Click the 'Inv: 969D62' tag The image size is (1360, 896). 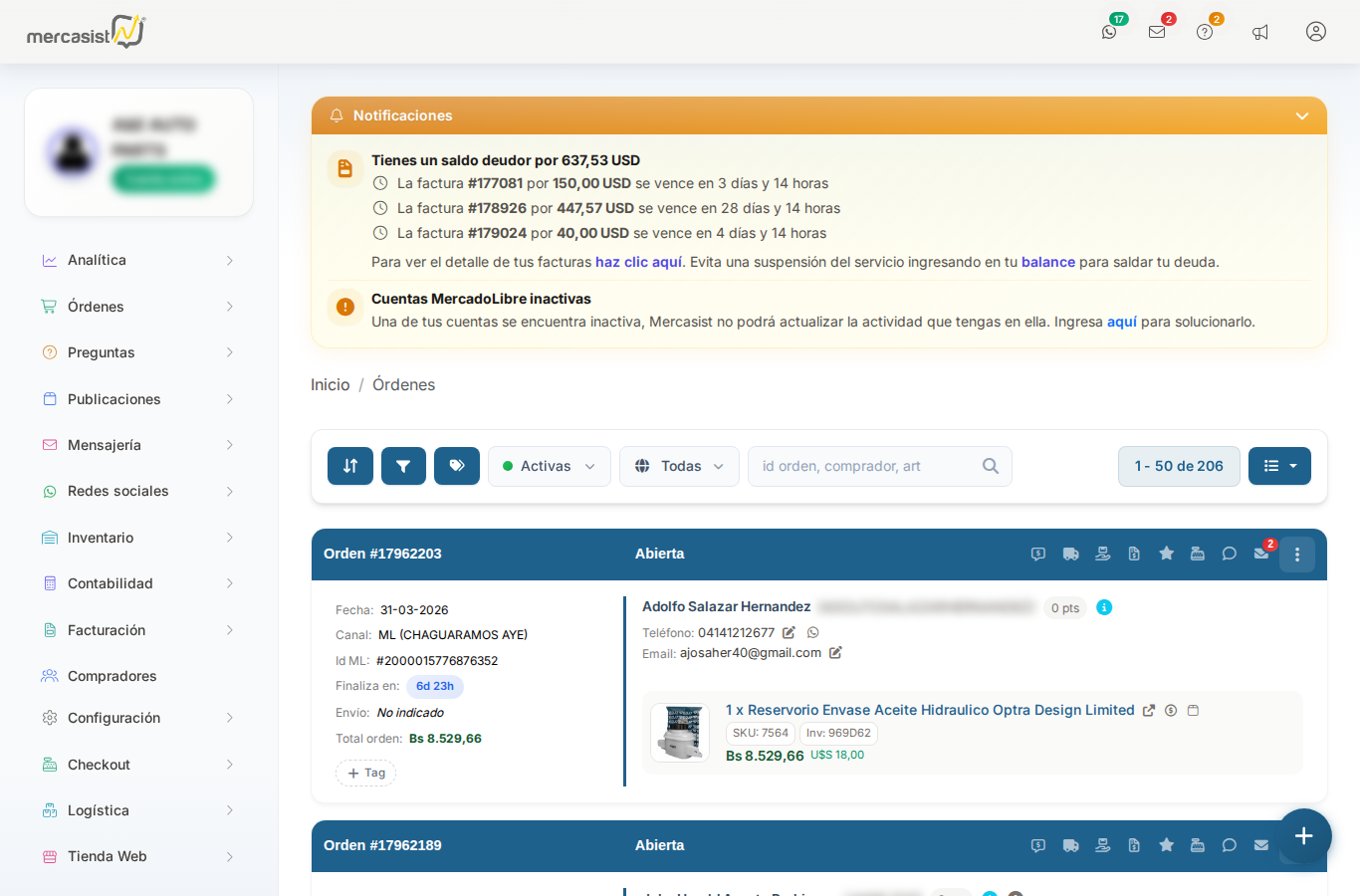[x=838, y=733]
